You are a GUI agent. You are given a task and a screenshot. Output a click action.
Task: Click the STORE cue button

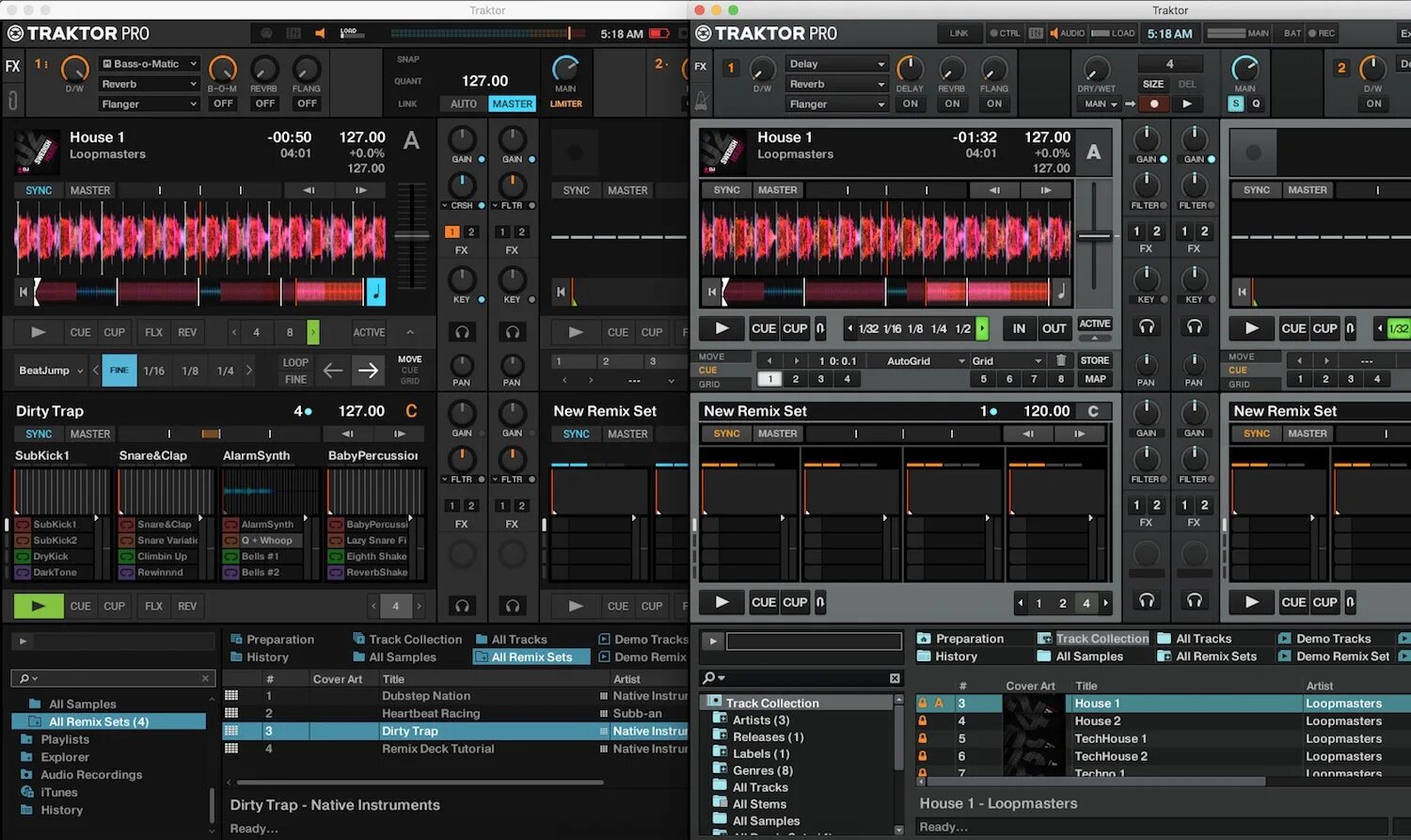click(x=1094, y=361)
